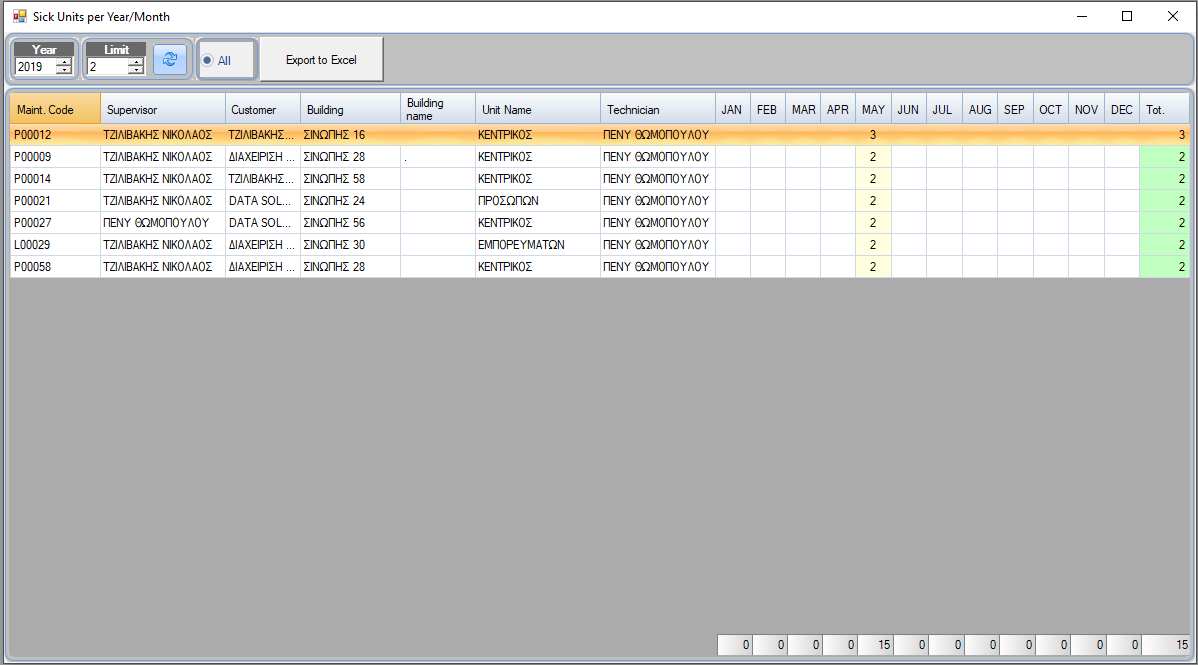Click the Technician column header

pos(657,109)
